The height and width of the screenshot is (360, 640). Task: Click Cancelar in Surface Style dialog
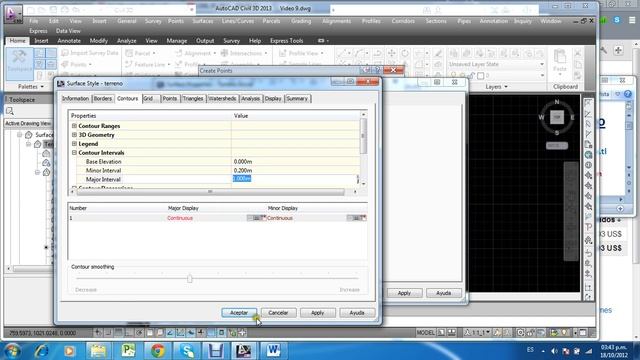(278, 313)
